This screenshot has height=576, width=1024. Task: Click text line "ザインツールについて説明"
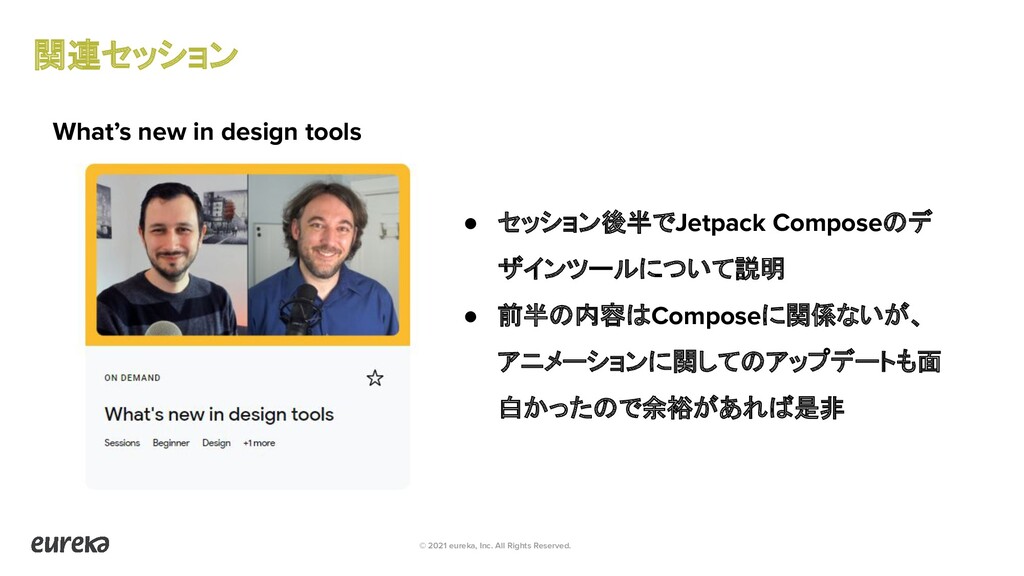(x=641, y=268)
